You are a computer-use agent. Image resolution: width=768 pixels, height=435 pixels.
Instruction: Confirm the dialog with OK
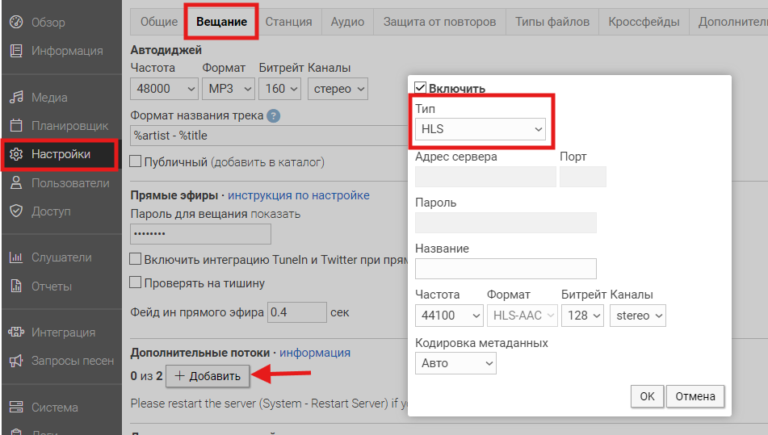pos(647,396)
